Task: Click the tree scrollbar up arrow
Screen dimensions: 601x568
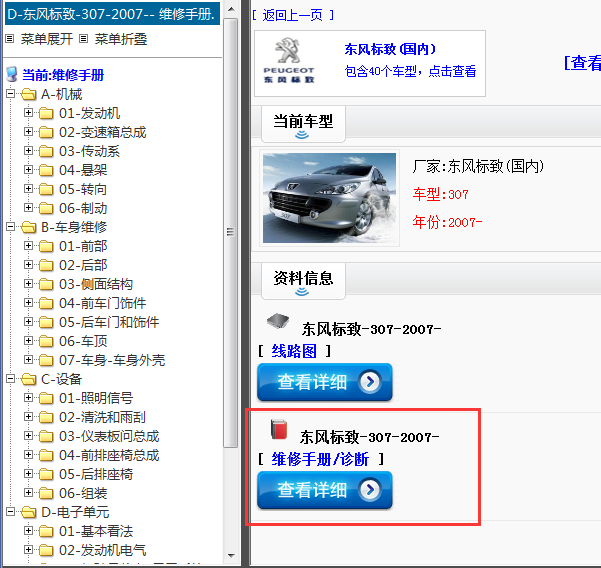Action: 231,8
